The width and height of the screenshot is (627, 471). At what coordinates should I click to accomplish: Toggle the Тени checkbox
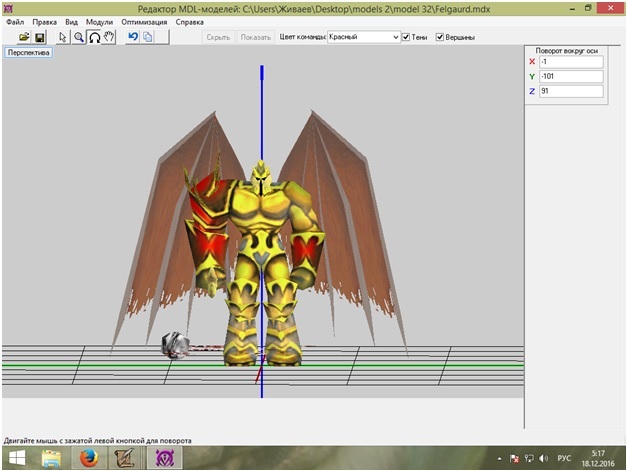(406, 37)
